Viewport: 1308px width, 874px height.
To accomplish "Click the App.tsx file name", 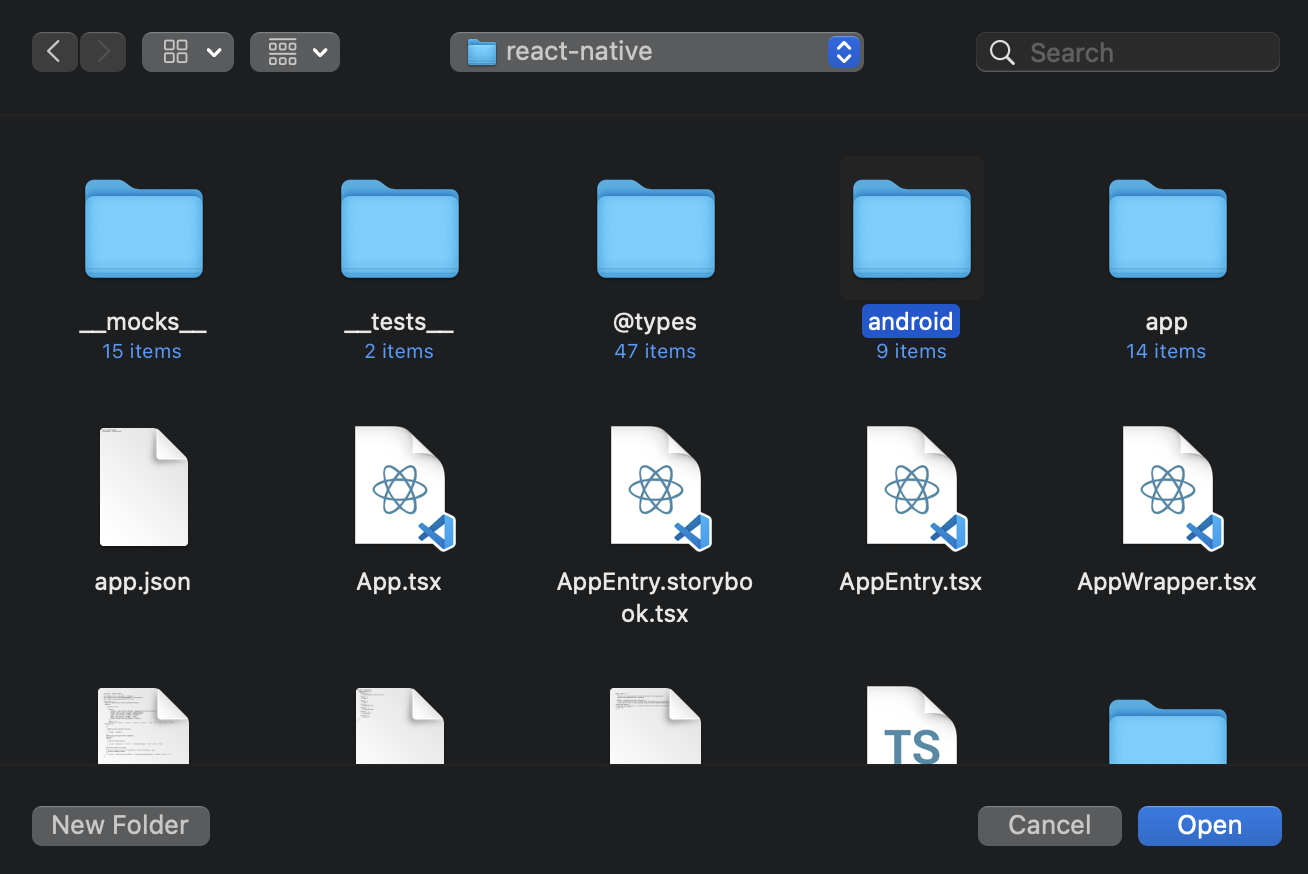I will click(399, 582).
